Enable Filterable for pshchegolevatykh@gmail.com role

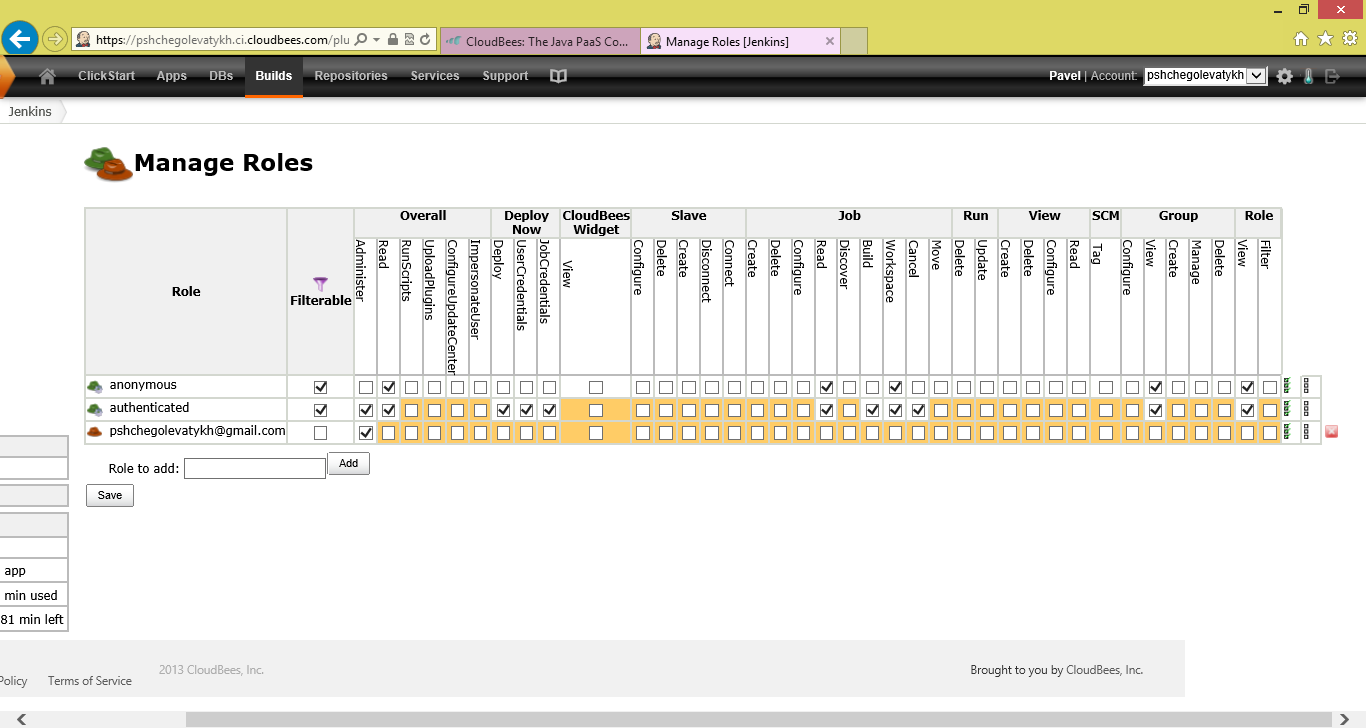320,433
